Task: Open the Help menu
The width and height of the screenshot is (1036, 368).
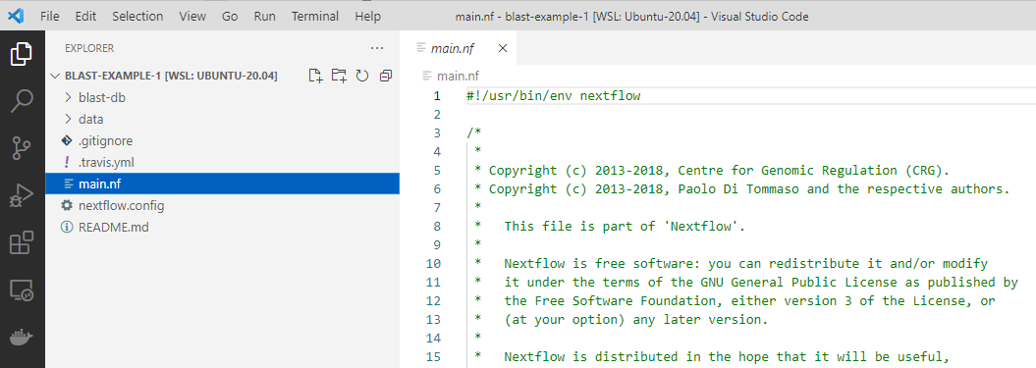Action: point(367,17)
